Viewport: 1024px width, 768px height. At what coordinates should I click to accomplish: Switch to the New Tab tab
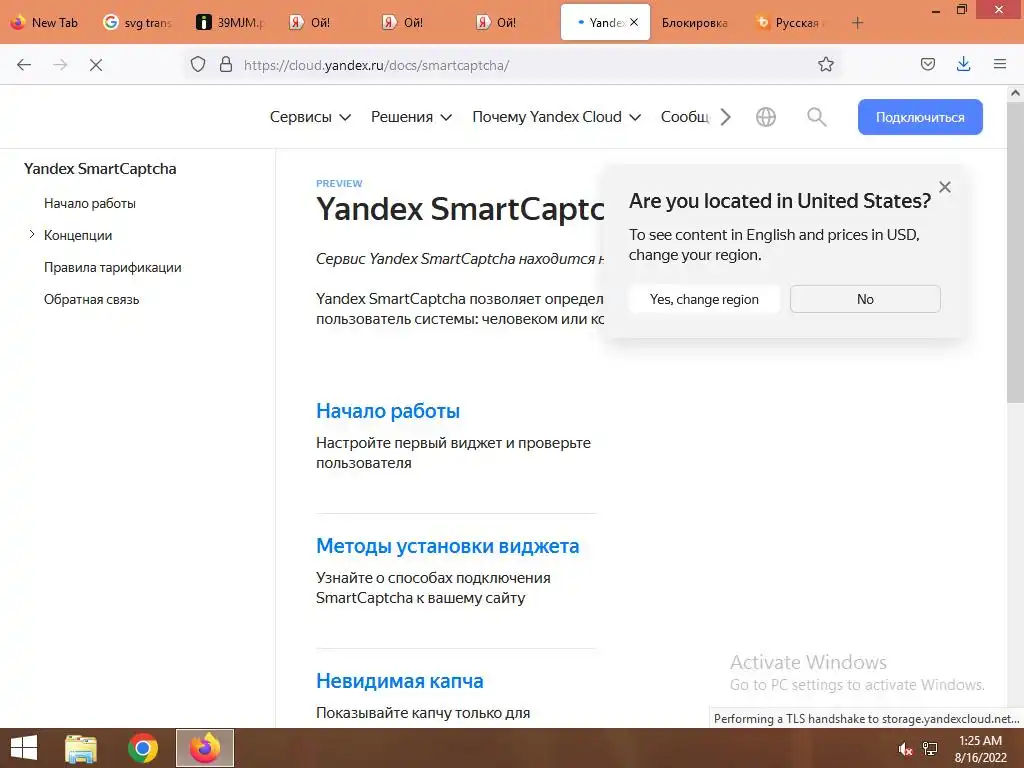[46, 23]
